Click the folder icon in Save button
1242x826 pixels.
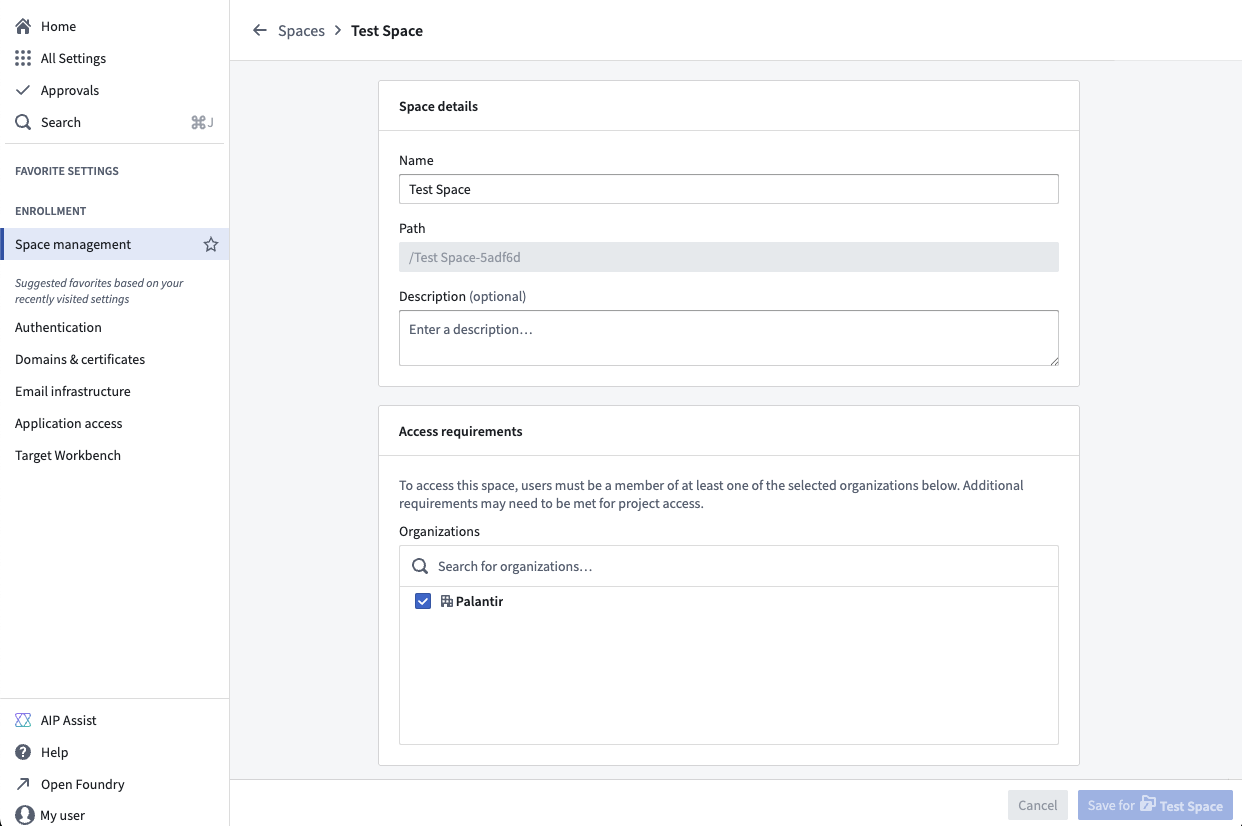pyautogui.click(x=1148, y=804)
